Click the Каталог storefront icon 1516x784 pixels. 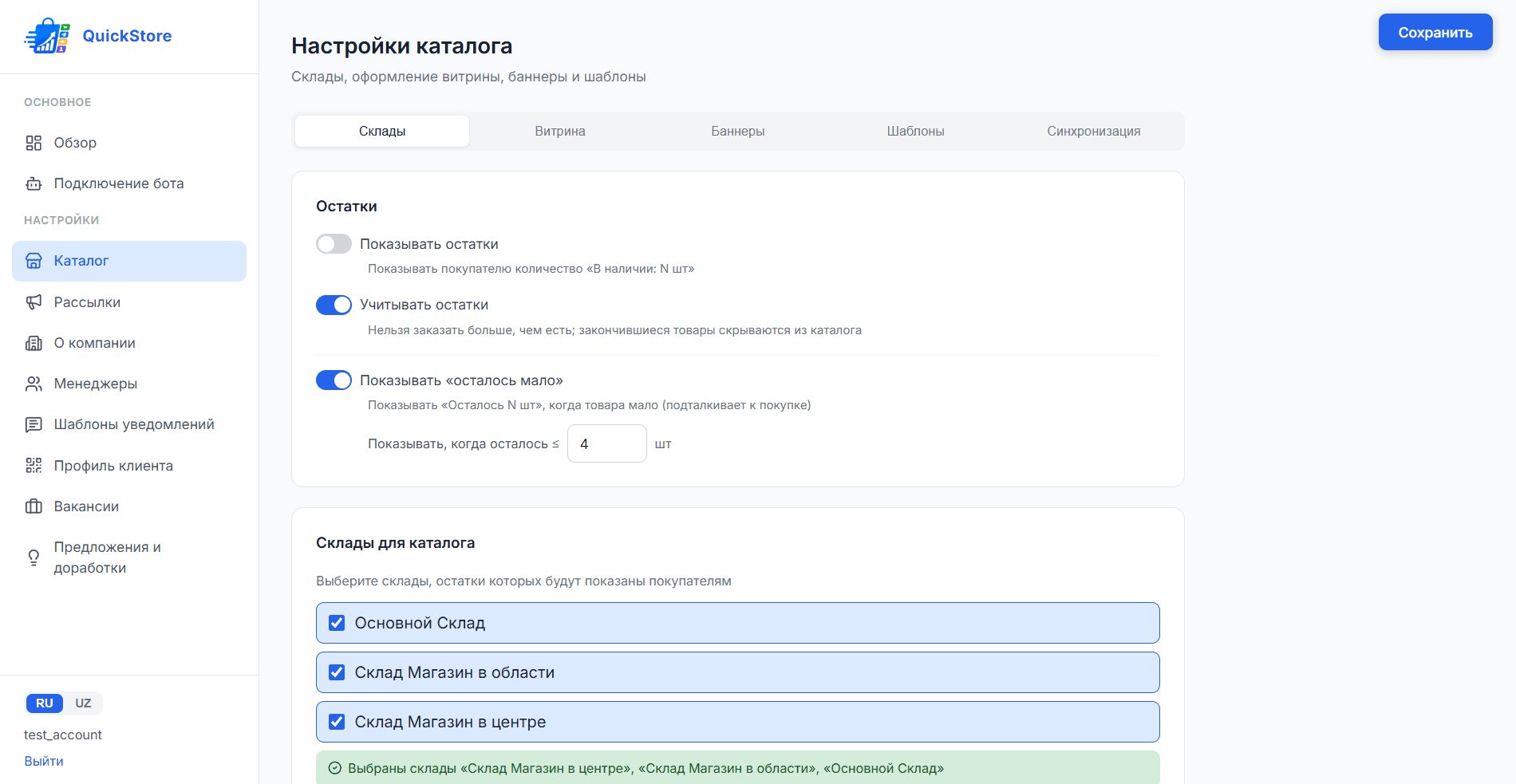pyautogui.click(x=34, y=261)
